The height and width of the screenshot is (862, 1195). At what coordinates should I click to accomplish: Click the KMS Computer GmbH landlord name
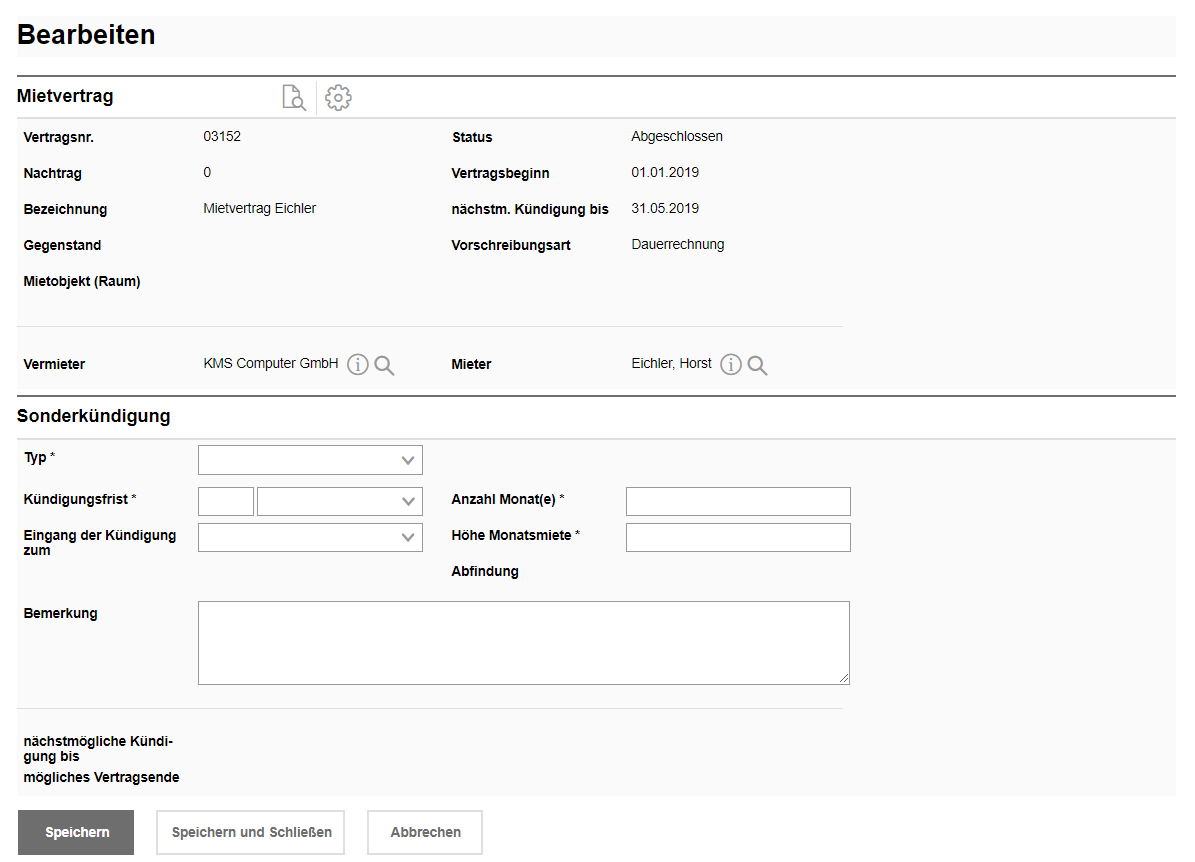coord(270,364)
